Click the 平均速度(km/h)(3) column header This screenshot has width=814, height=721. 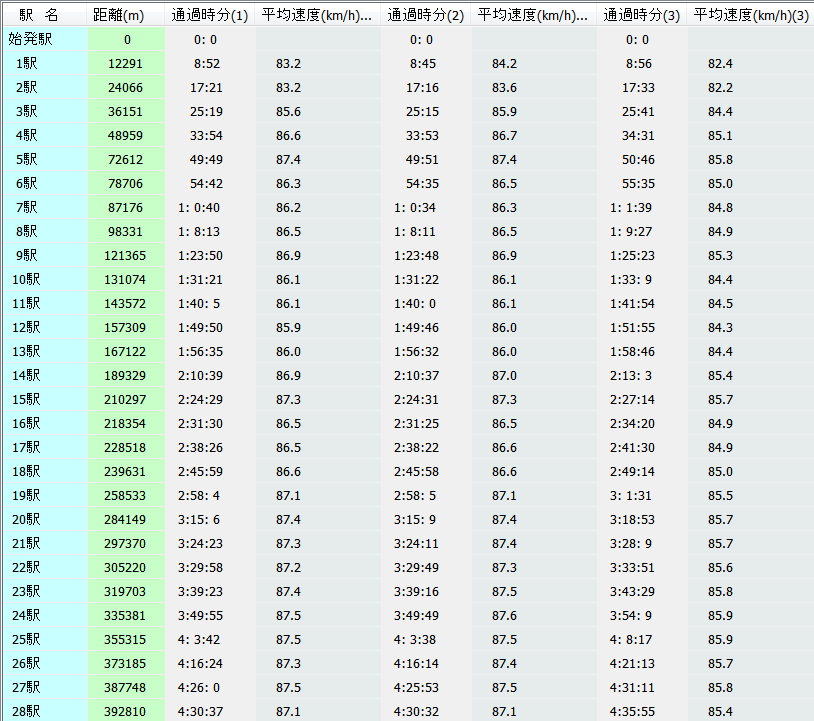[751, 15]
